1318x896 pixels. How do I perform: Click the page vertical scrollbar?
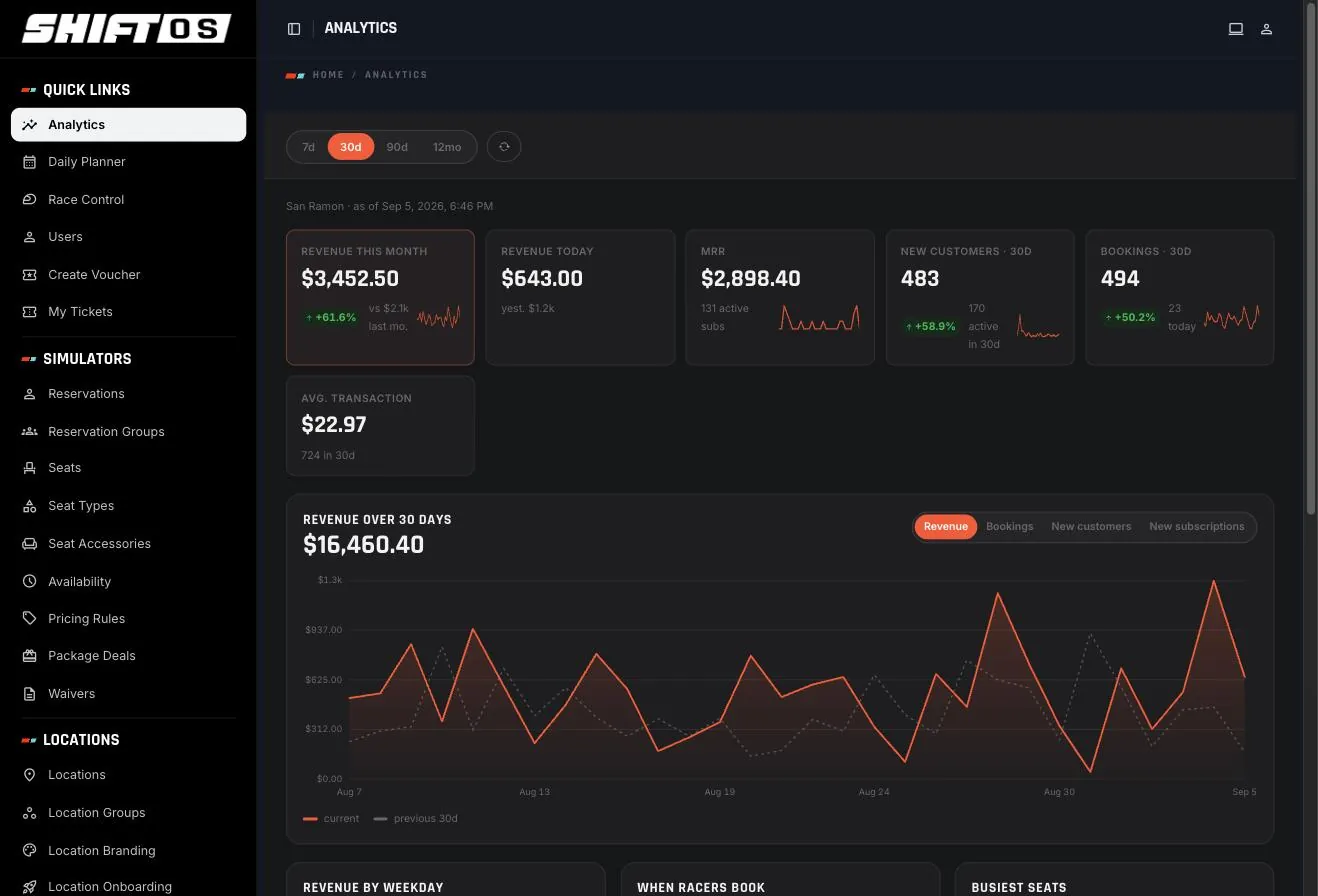tap(1311, 260)
